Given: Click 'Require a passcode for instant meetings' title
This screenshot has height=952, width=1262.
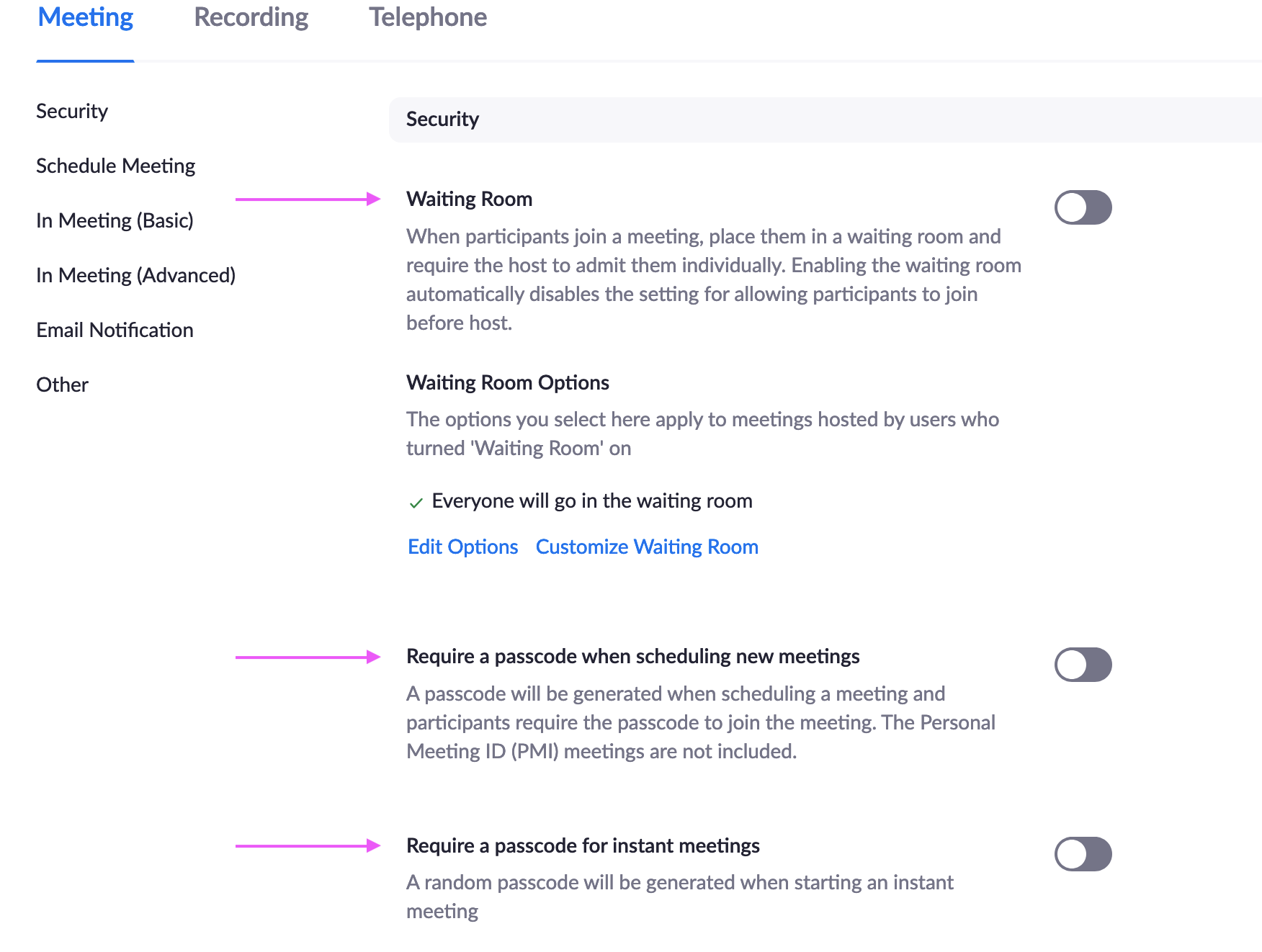Looking at the screenshot, I should pos(583,845).
